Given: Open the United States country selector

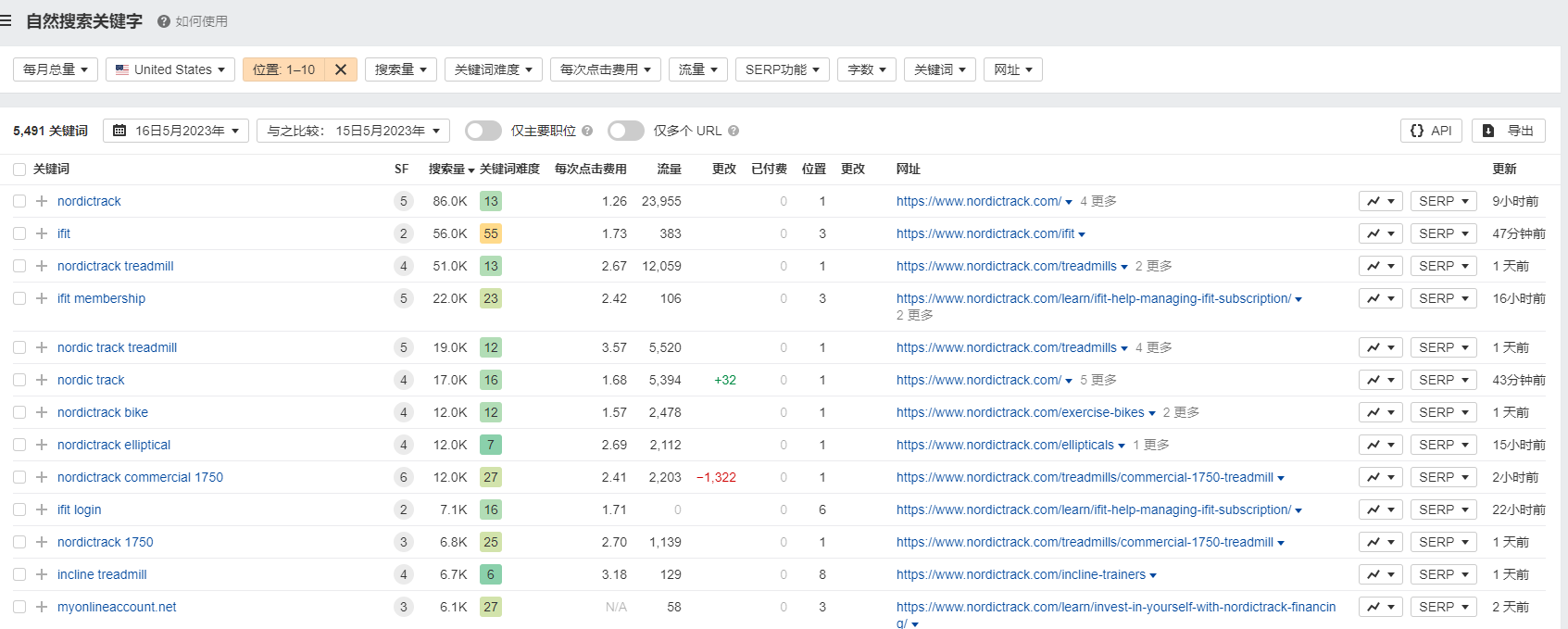Looking at the screenshot, I should [170, 69].
